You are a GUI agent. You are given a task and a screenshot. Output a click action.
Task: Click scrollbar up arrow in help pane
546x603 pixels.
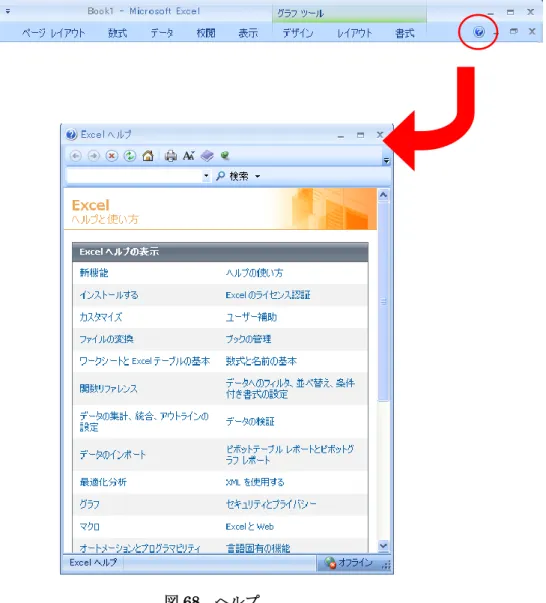383,195
